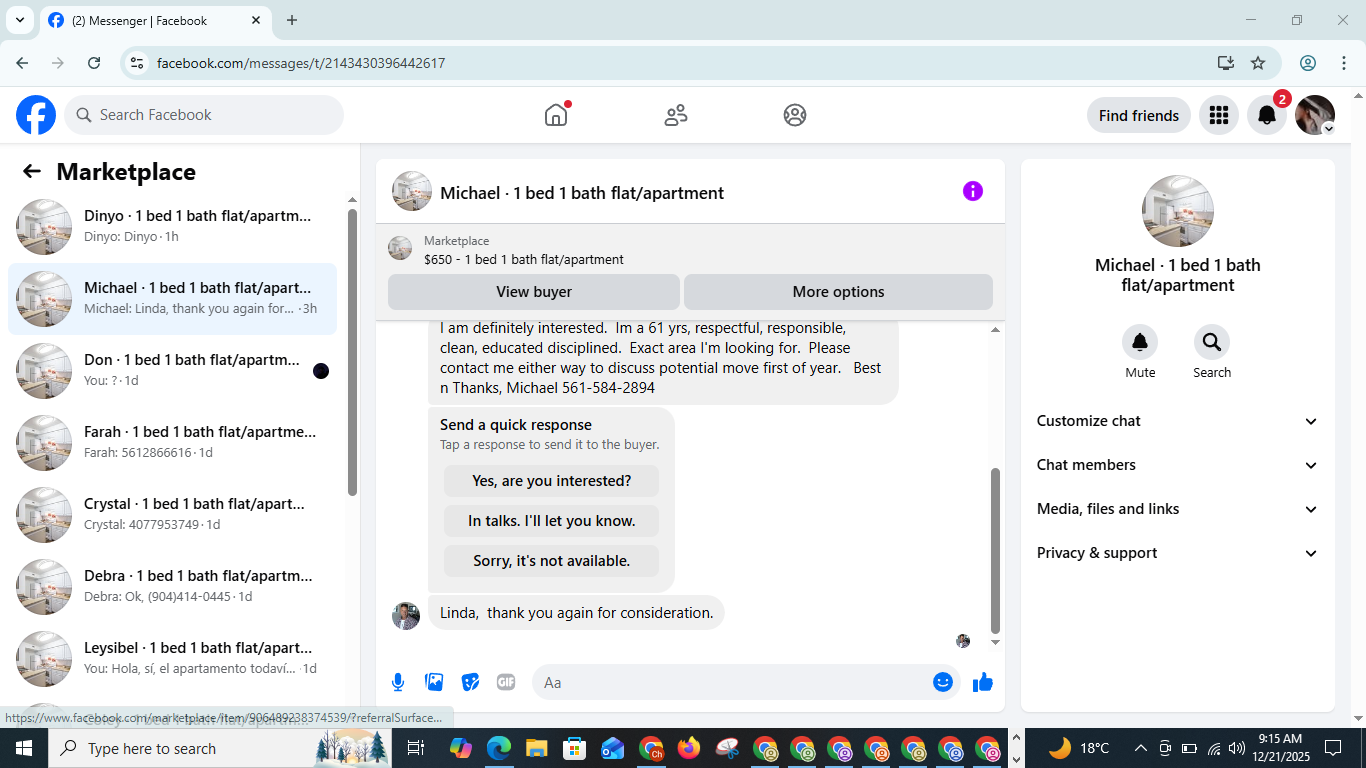The width and height of the screenshot is (1366, 768).
Task: Open Chrome three-dot menu
Action: point(1343,63)
